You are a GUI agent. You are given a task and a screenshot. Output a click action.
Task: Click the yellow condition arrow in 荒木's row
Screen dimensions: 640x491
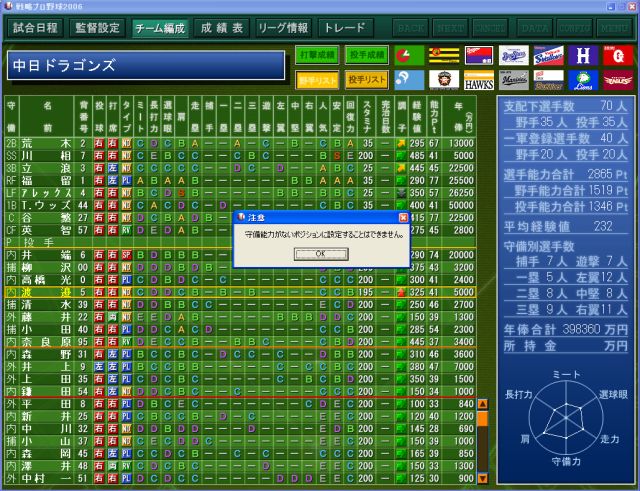(401, 144)
